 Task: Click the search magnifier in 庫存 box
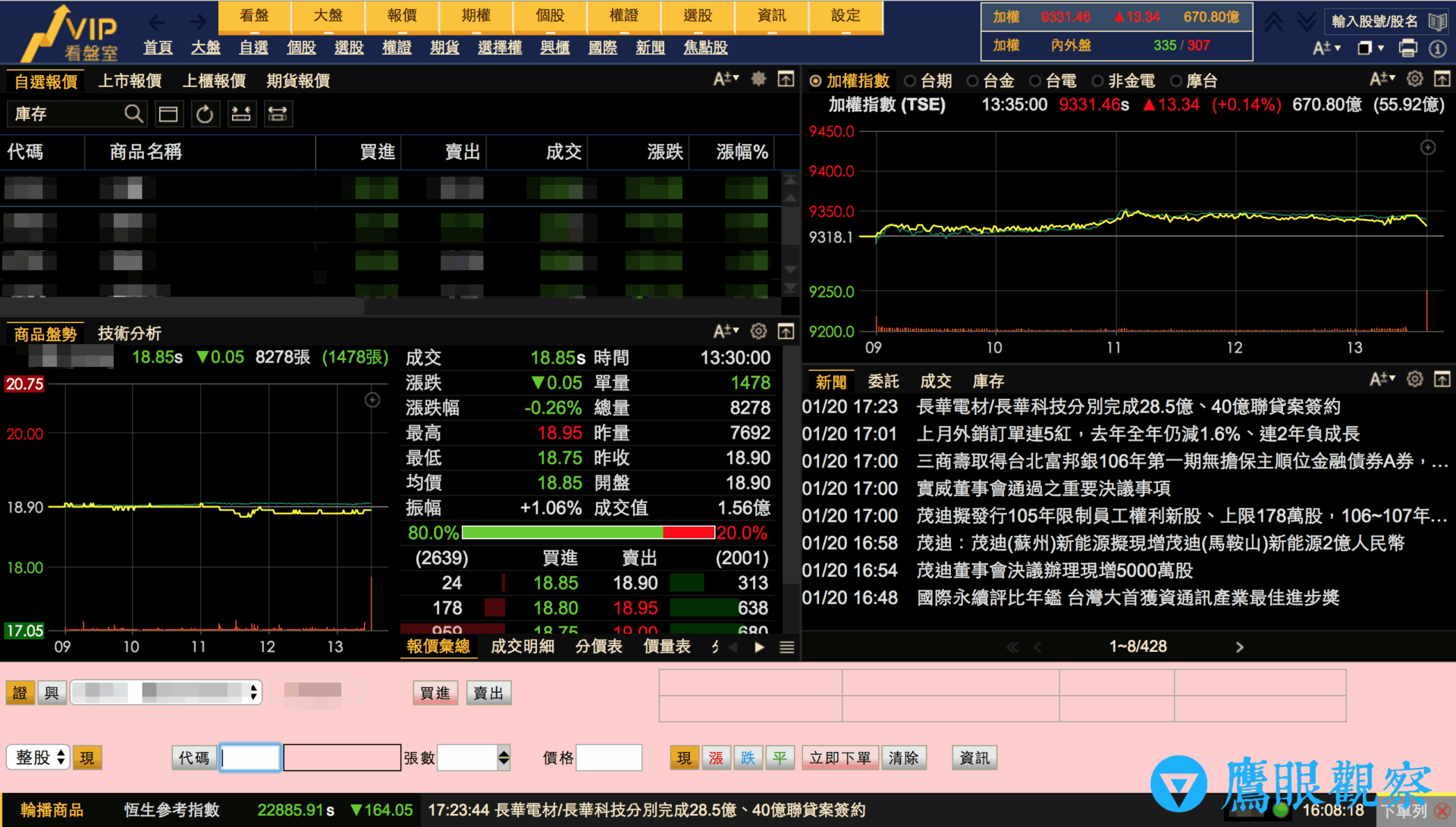(x=133, y=114)
